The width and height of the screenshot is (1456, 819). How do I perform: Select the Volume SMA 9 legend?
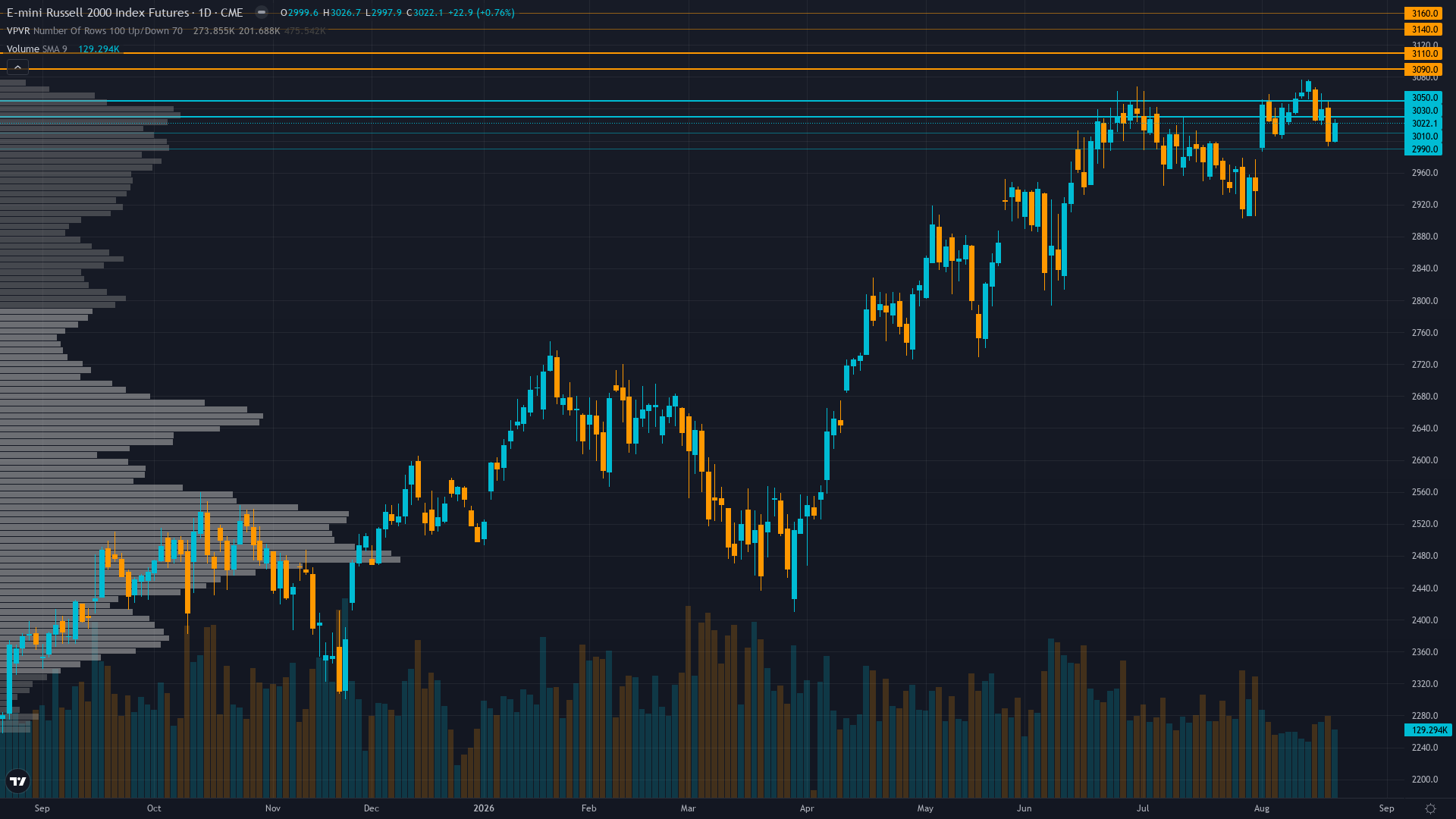coord(36,49)
